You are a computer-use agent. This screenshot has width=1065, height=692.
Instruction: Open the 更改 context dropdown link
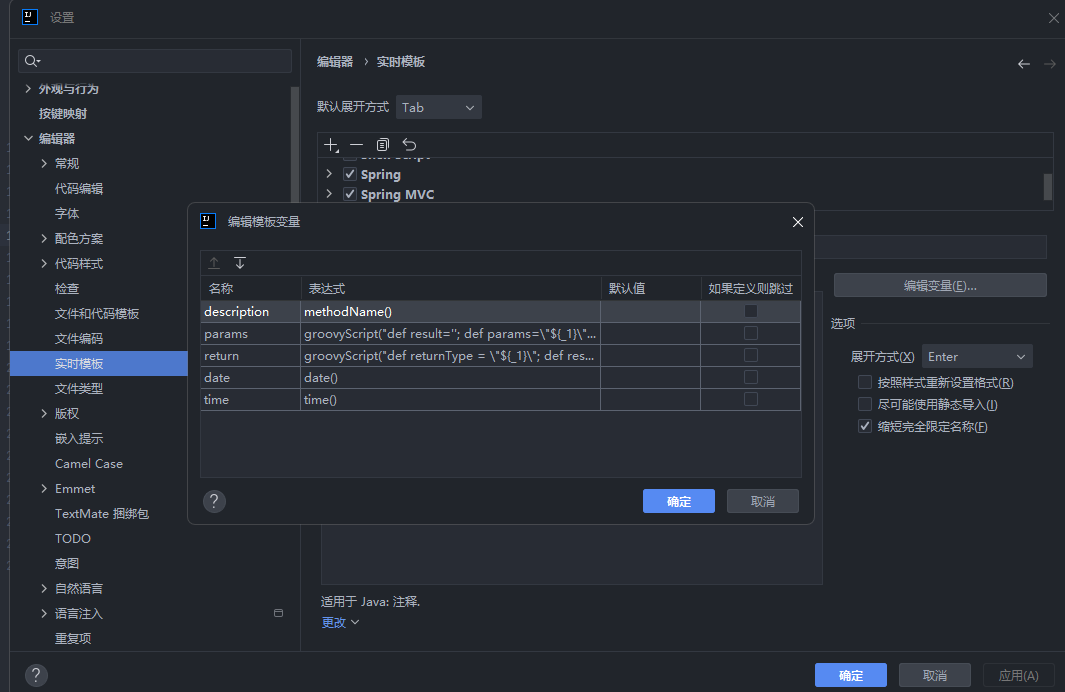tap(340, 622)
